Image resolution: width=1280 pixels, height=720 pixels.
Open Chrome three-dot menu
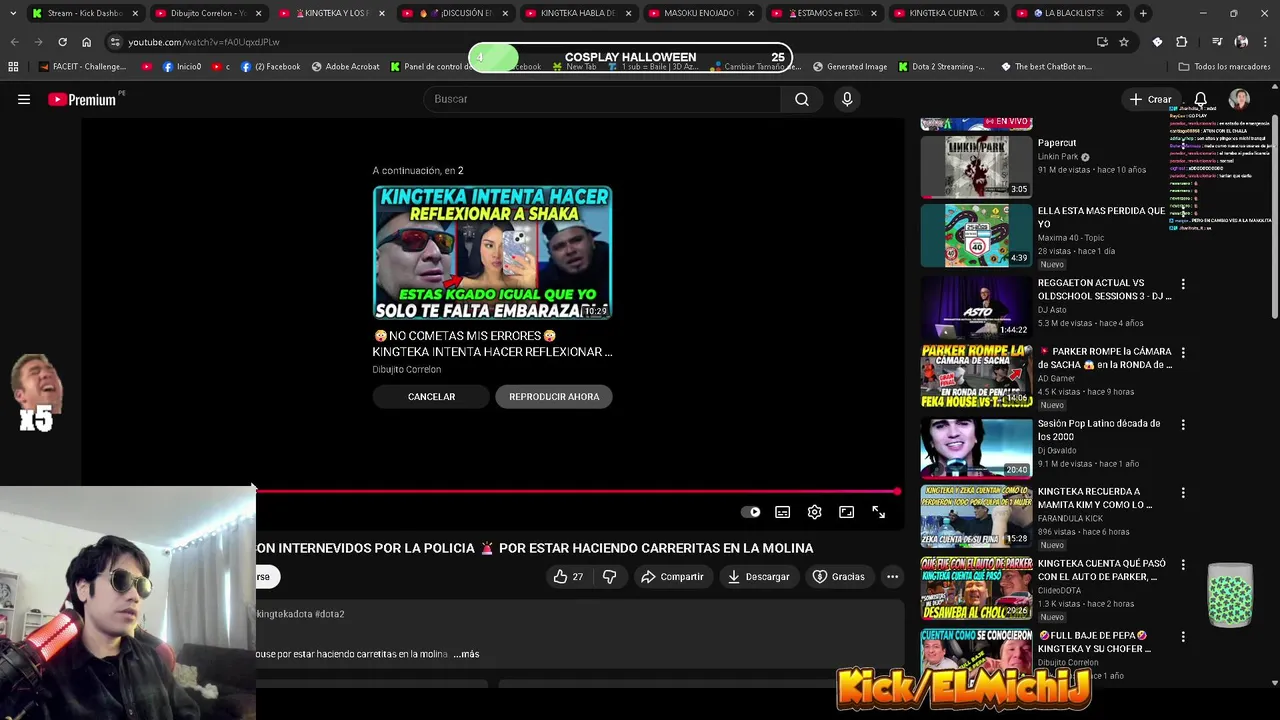coord(1264,42)
